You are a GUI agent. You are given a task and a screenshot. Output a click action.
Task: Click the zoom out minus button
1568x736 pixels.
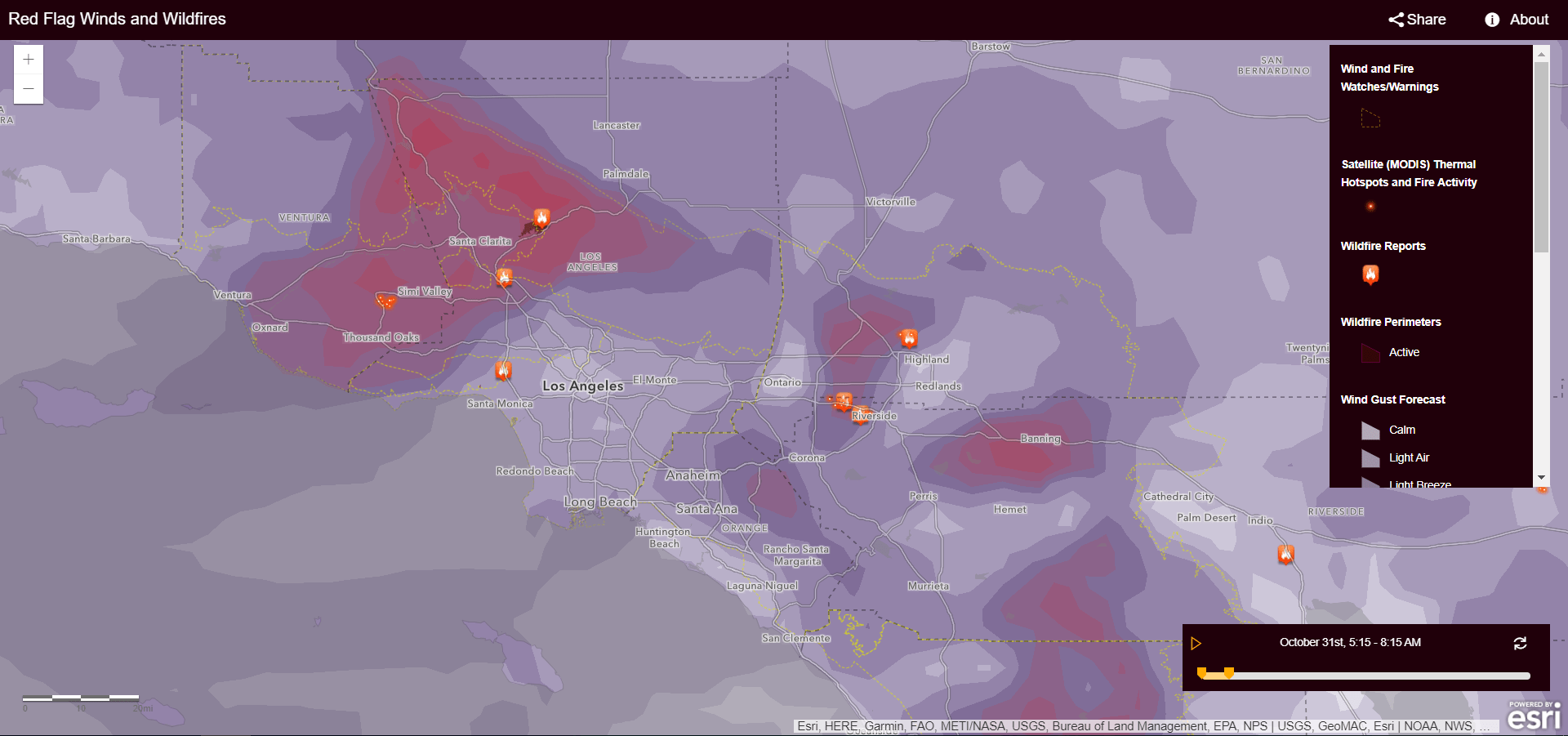coord(29,88)
